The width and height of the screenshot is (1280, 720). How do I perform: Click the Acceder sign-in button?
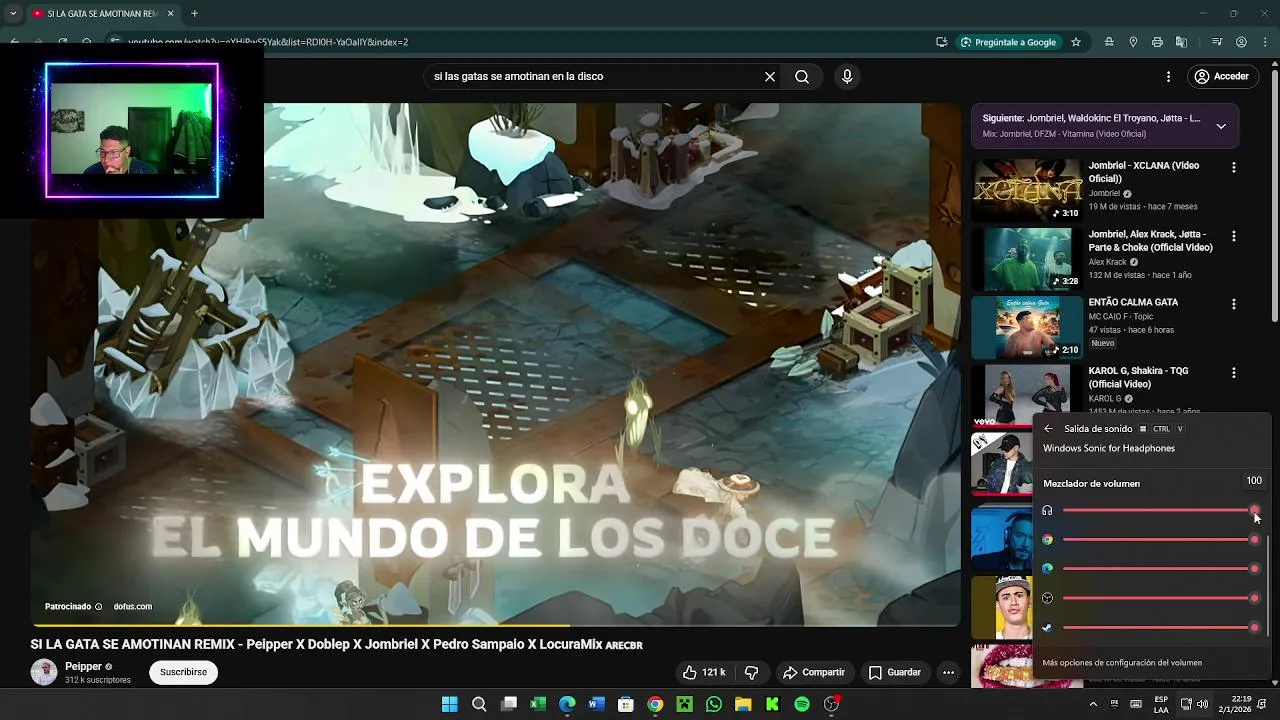click(x=1222, y=76)
